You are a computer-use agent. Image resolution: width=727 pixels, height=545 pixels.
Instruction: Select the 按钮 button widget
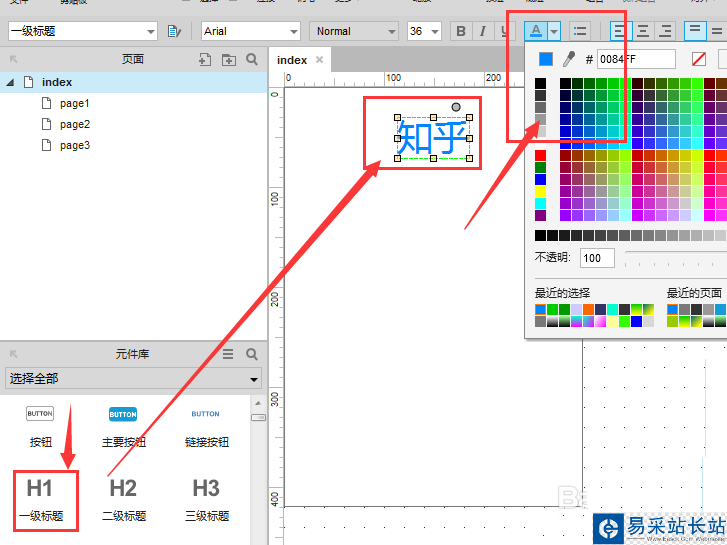(x=40, y=426)
